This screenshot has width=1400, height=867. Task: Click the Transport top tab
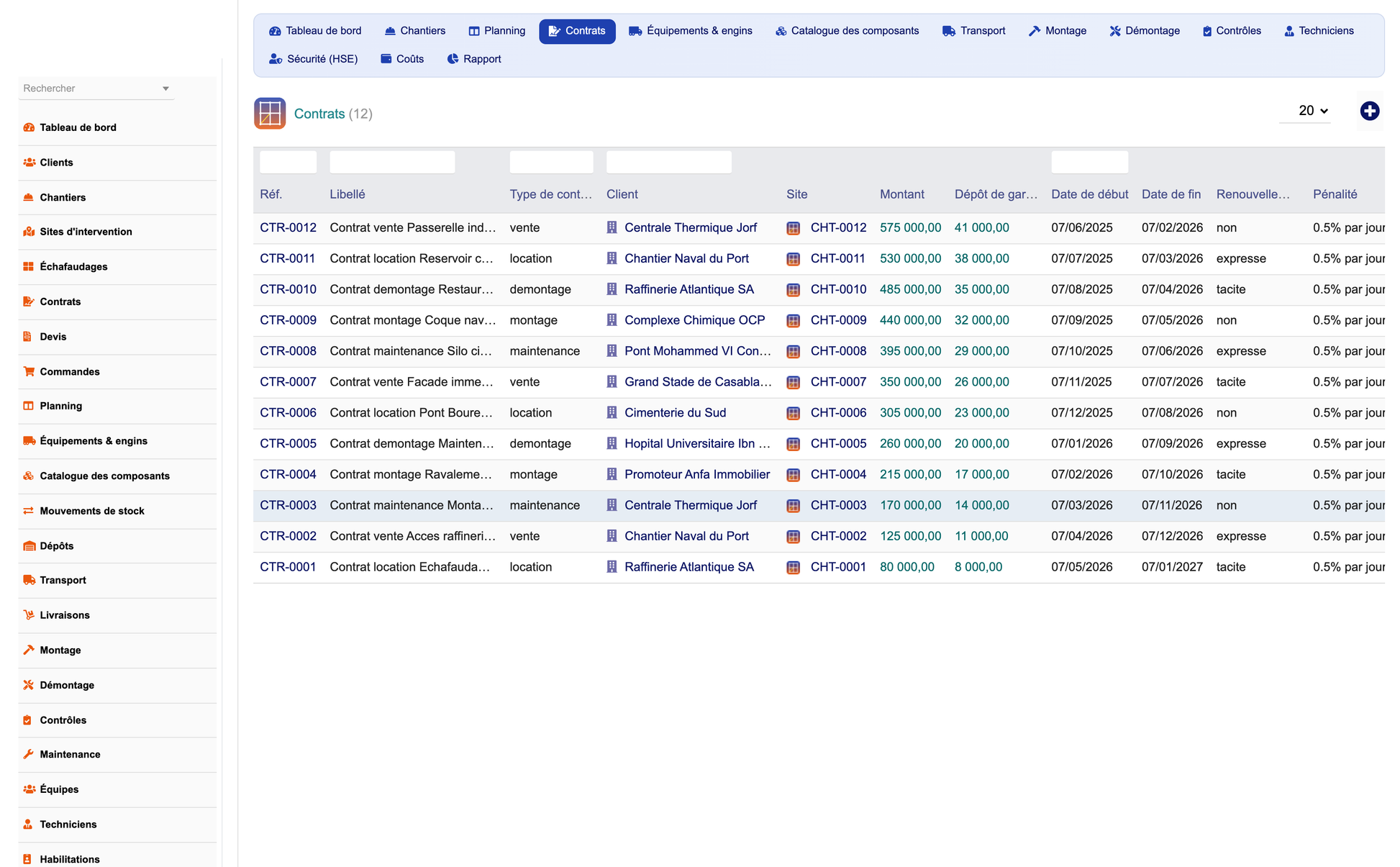click(974, 31)
